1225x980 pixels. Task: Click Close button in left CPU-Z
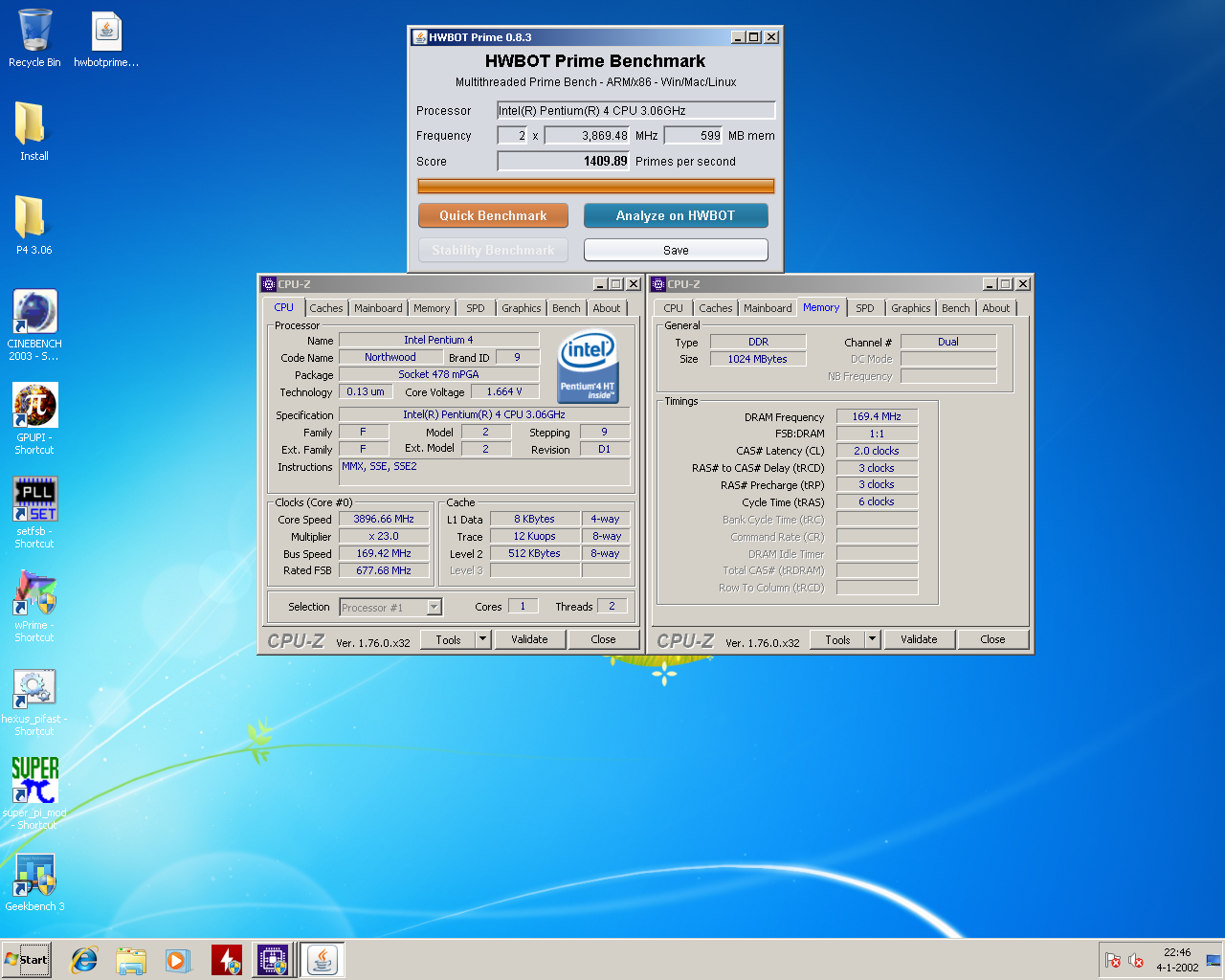coord(603,639)
